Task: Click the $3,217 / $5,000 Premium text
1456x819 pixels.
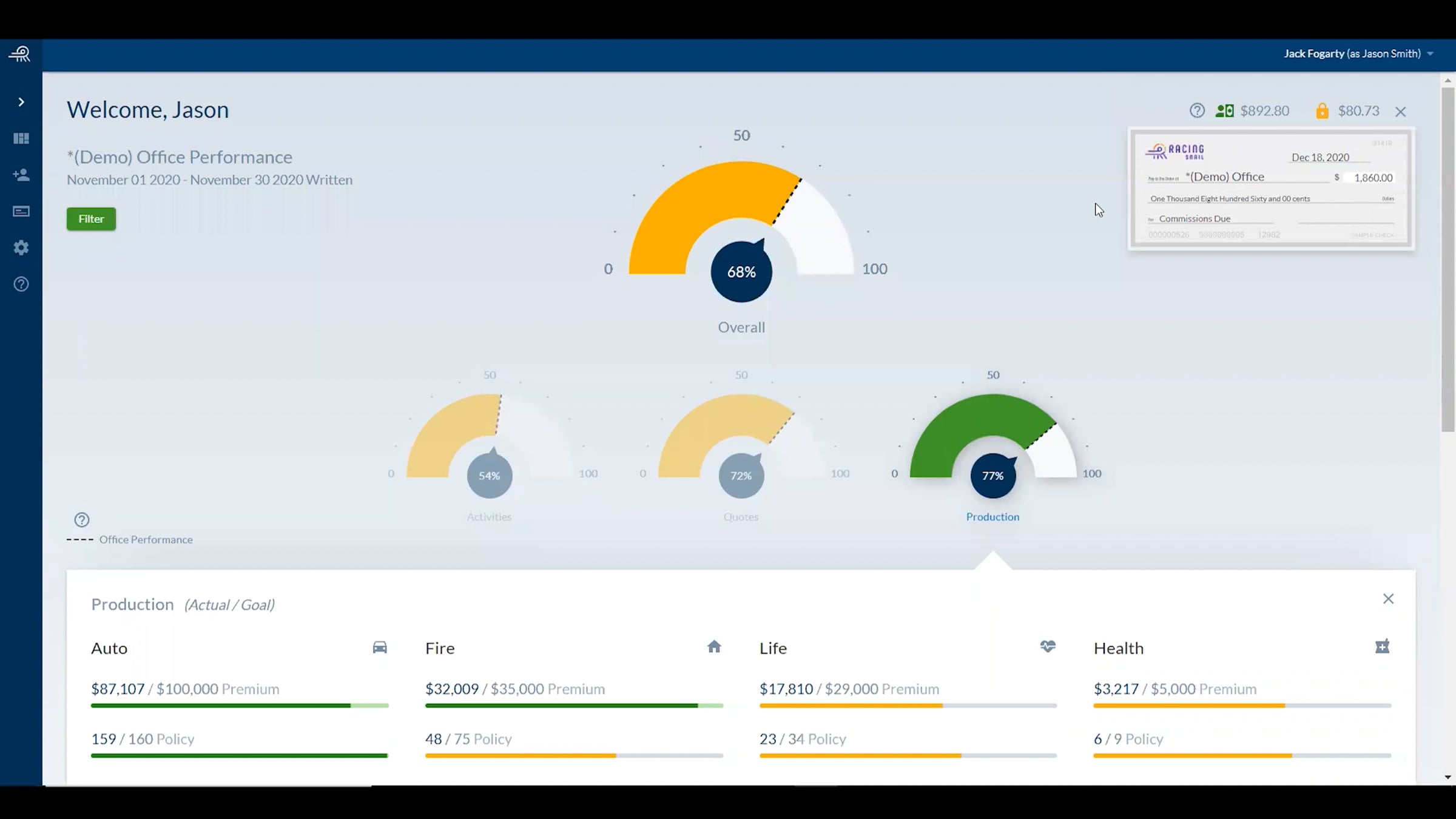Action: (x=1175, y=689)
